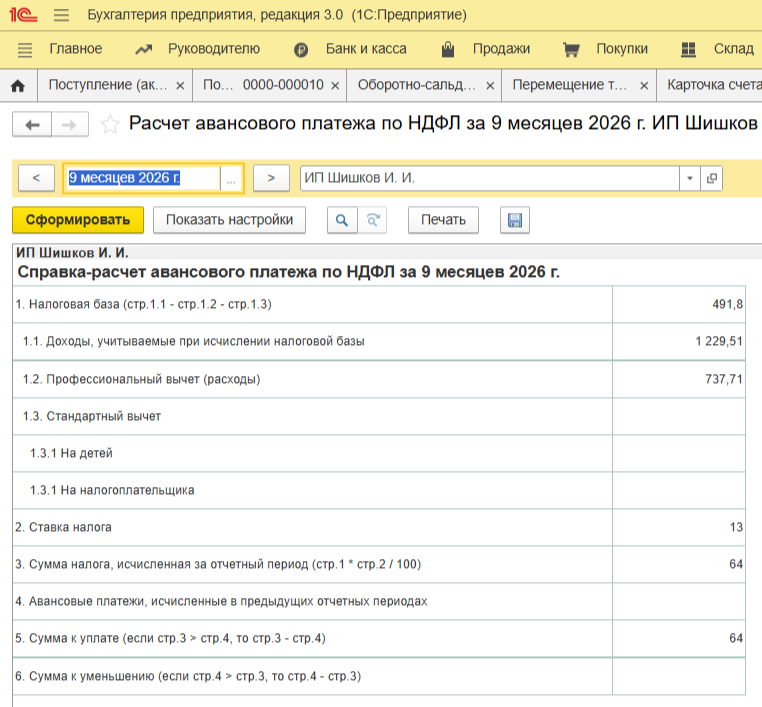
Task: Close the 0000-000010 tab
Action: click(x=335, y=86)
